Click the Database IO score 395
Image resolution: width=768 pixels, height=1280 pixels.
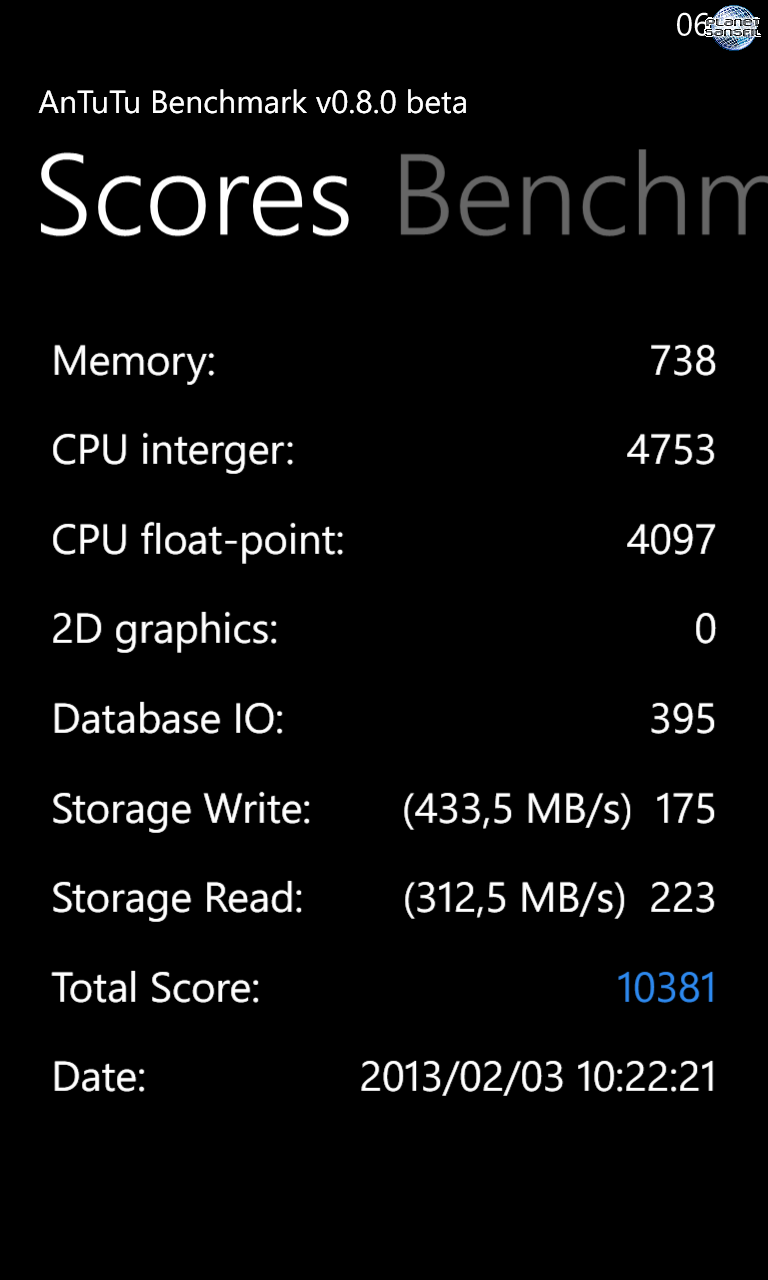pyautogui.click(x=683, y=720)
